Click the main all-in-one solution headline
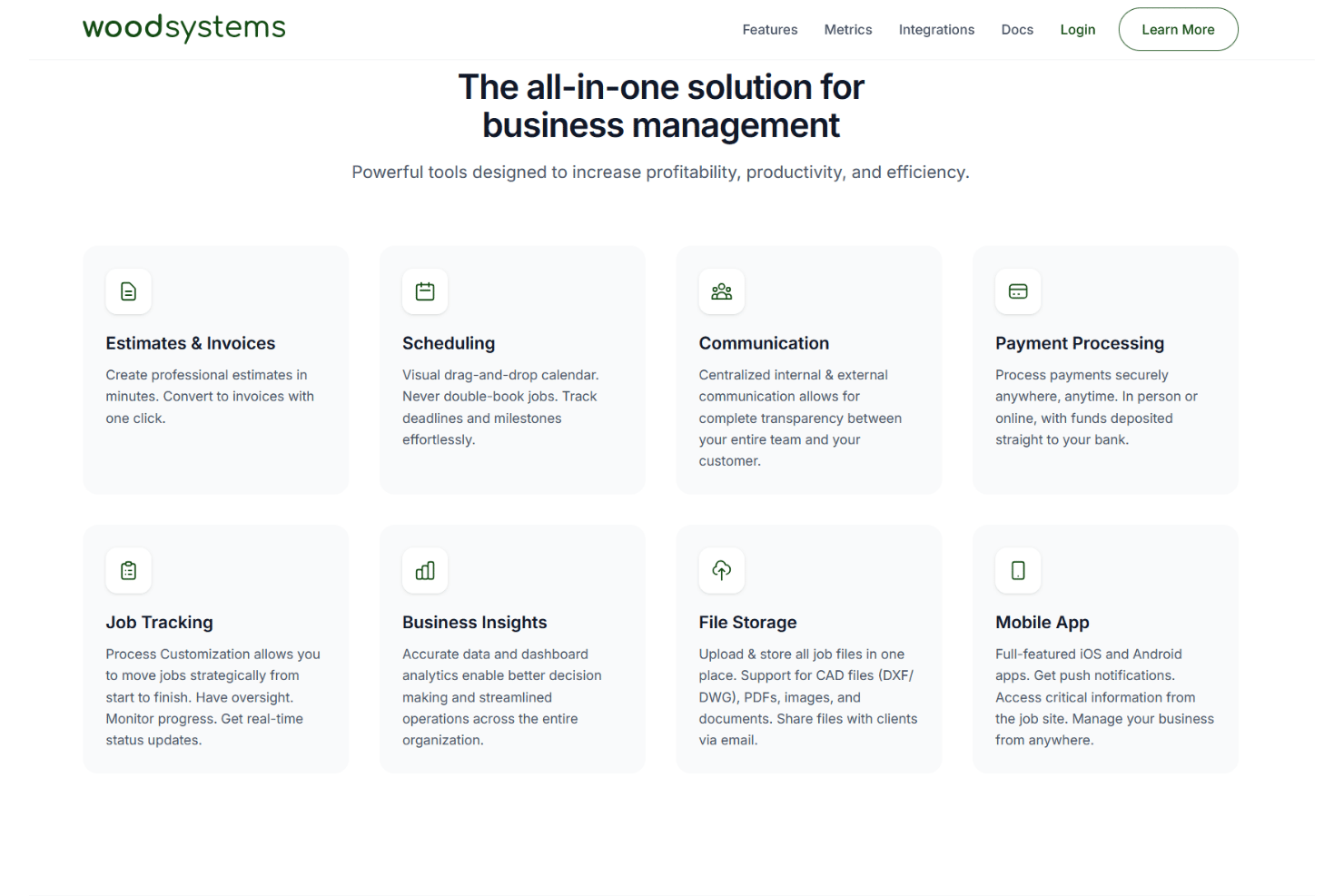The width and height of the screenshot is (1344, 896). (661, 106)
